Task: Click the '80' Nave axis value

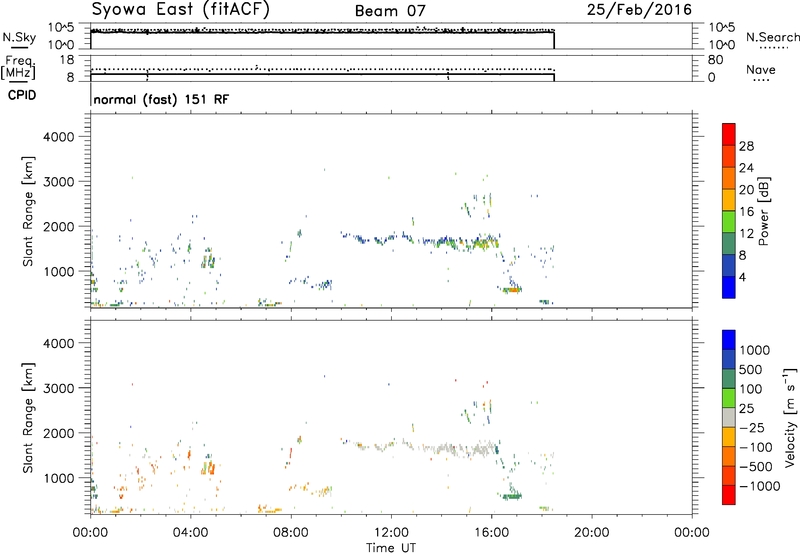Action: tap(716, 60)
